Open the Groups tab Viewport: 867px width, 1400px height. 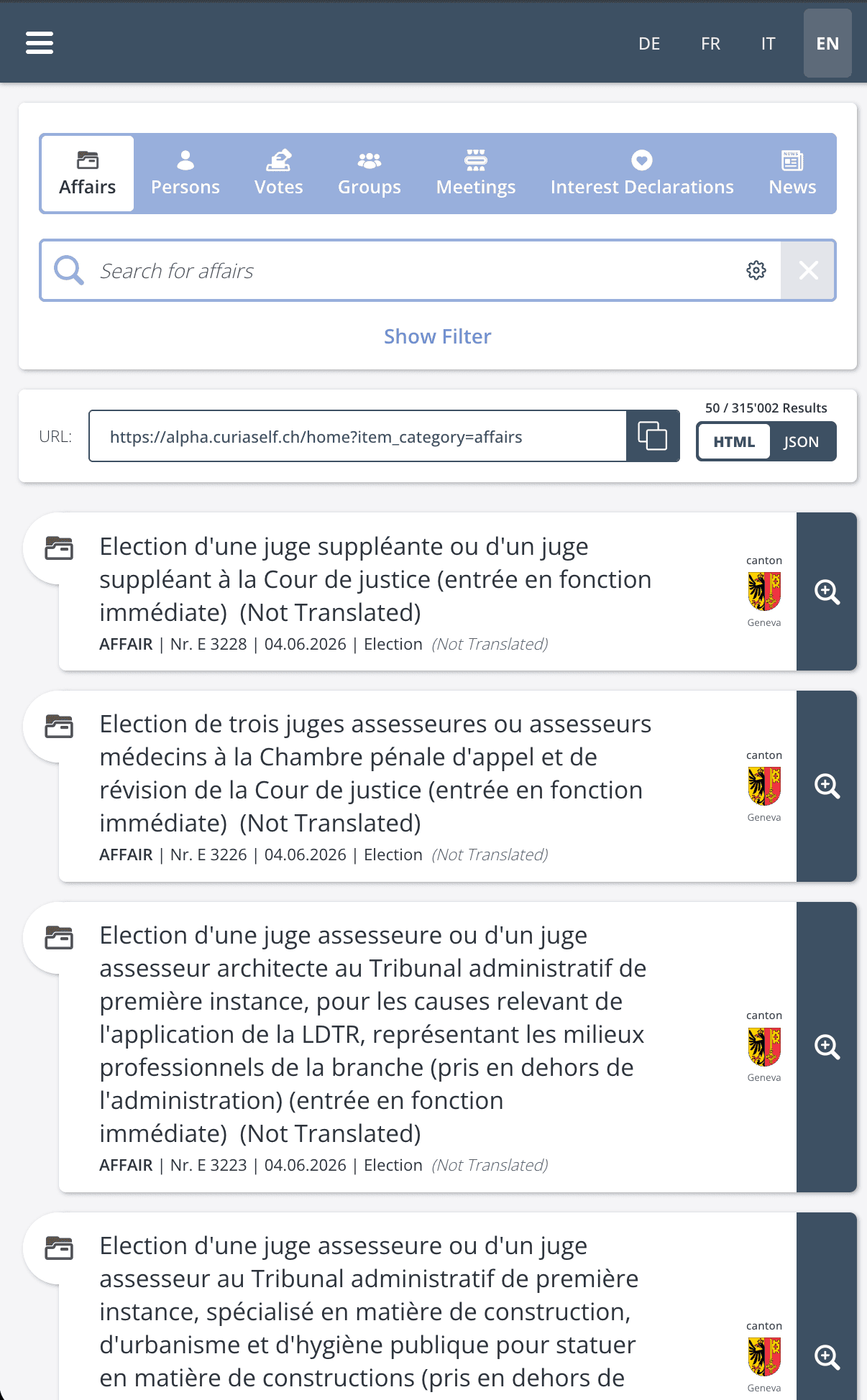(x=370, y=173)
